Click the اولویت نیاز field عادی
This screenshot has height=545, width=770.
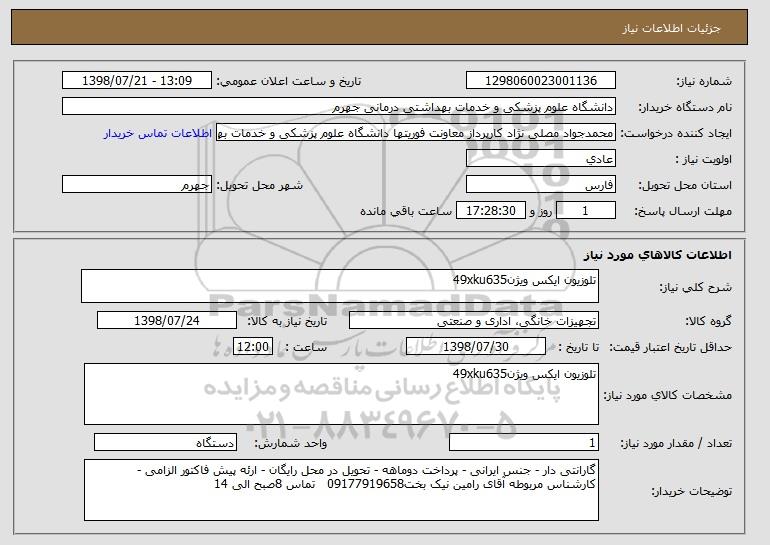coord(541,159)
